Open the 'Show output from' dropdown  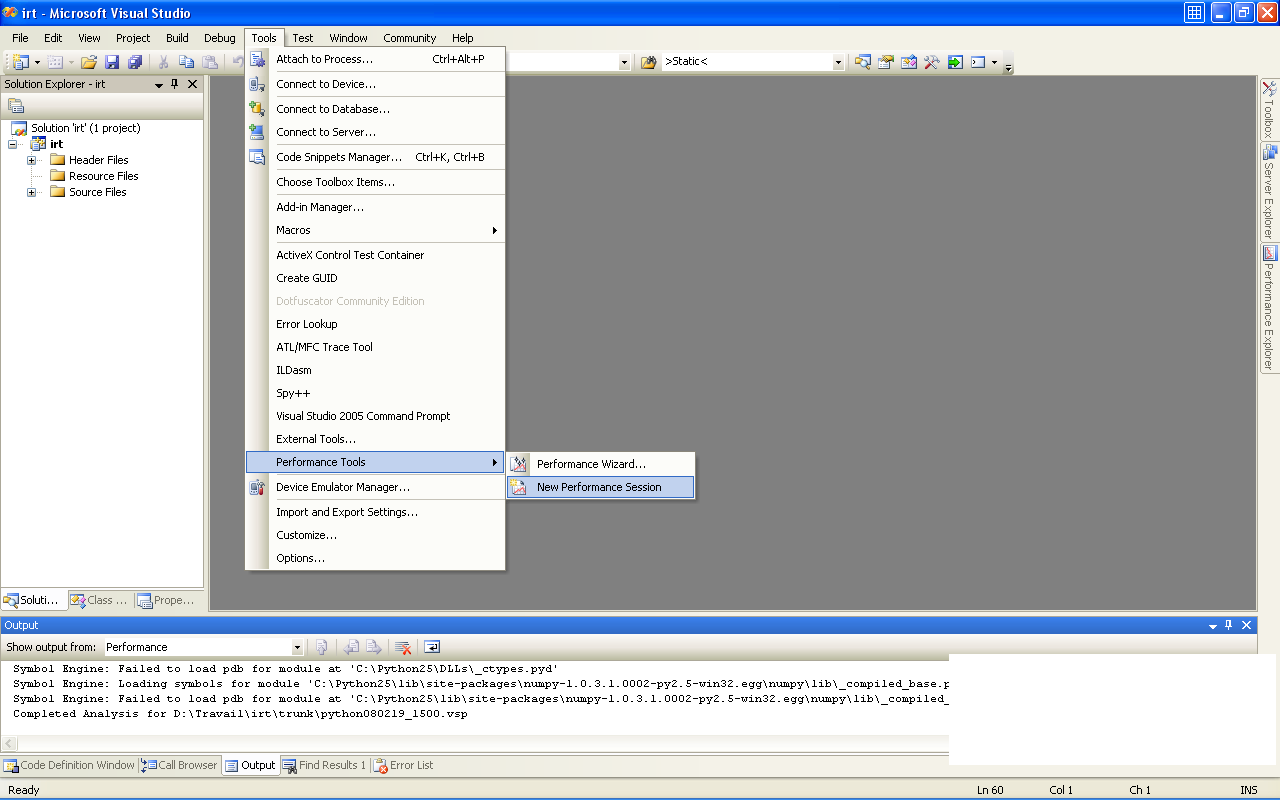[x=297, y=647]
